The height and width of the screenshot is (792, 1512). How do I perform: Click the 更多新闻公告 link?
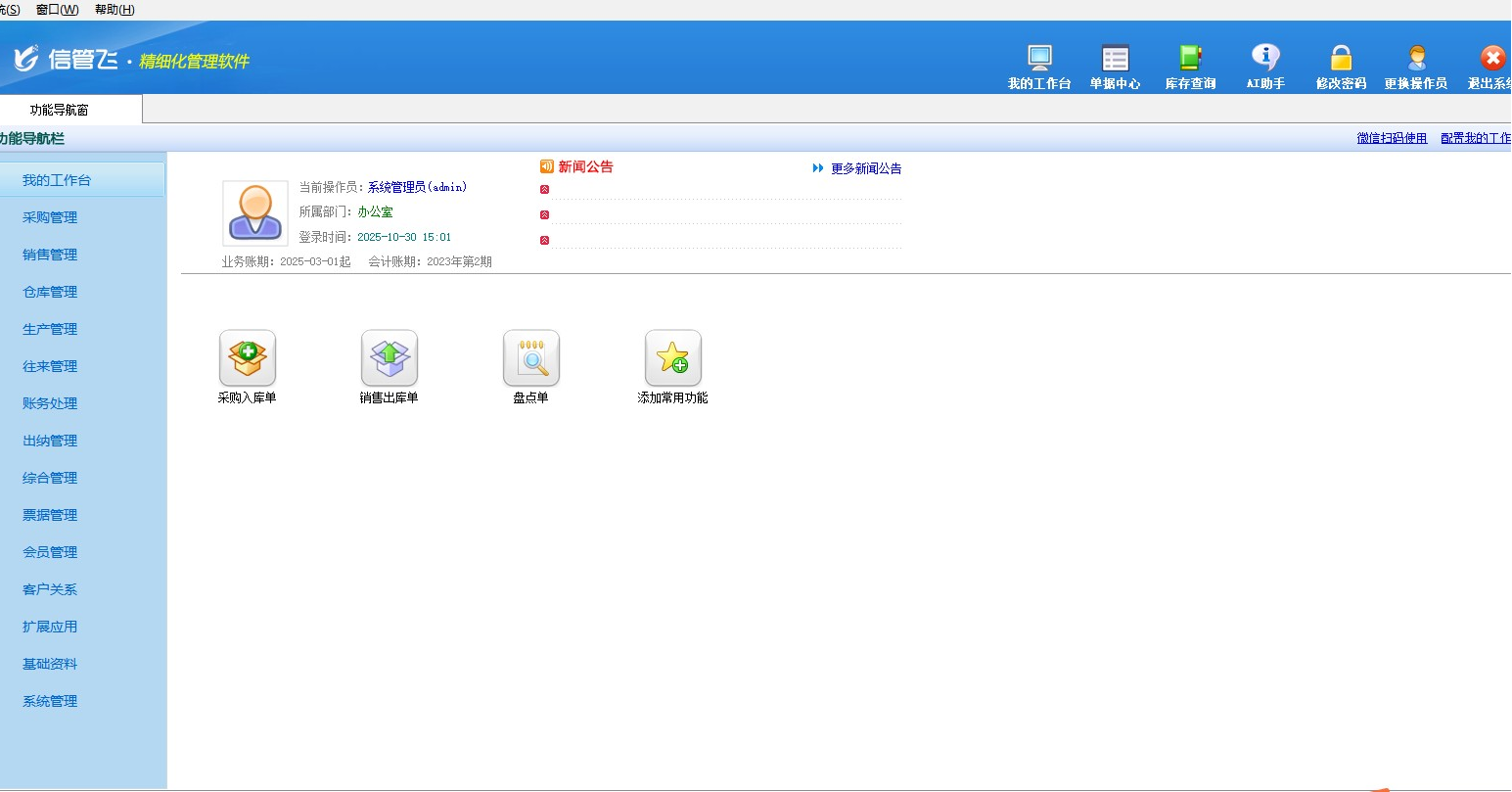(x=865, y=168)
